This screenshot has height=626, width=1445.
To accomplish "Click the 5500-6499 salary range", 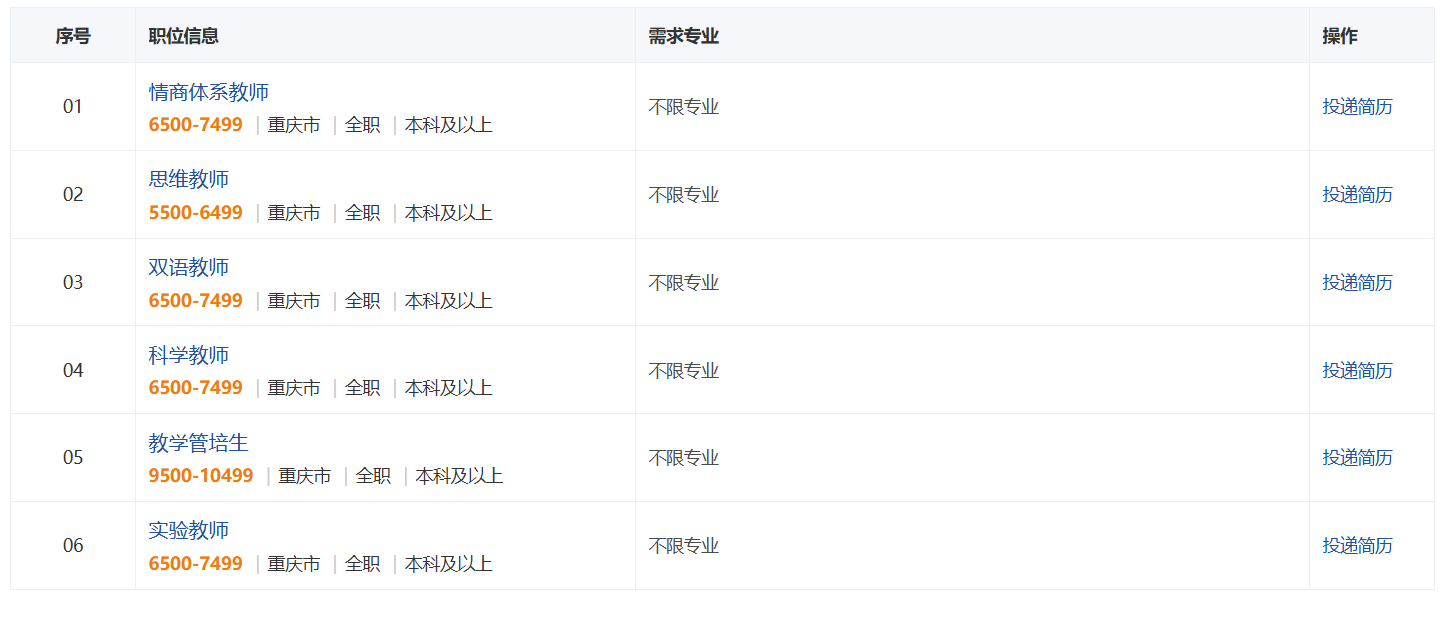I will point(196,213).
